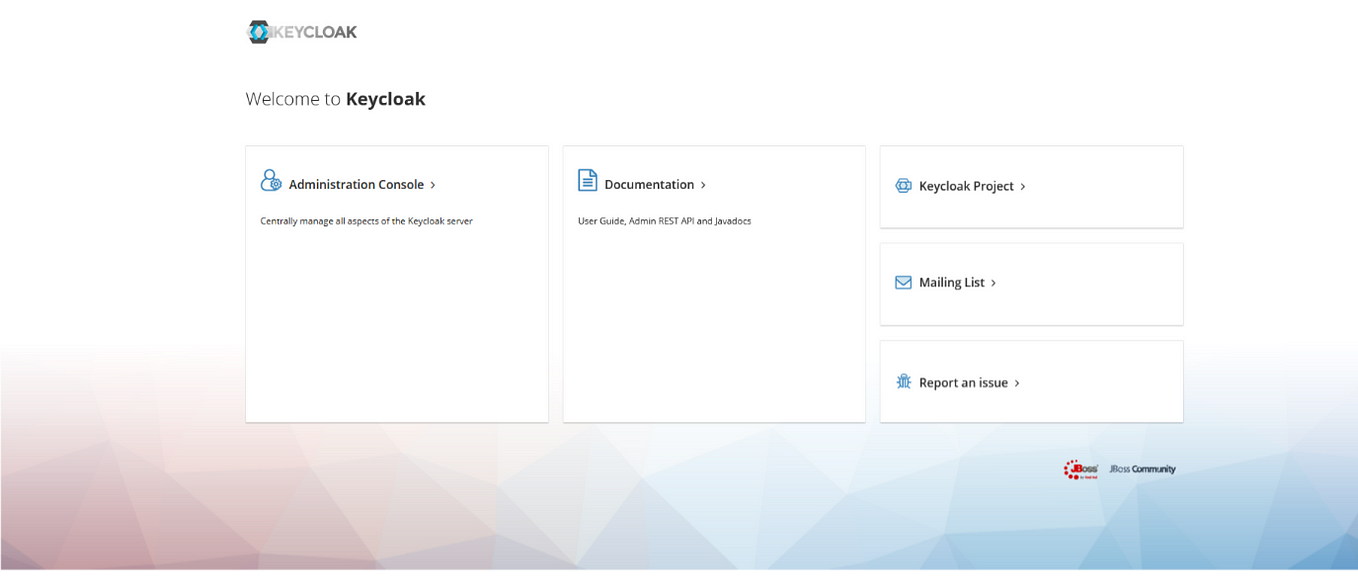Click the Mailing List envelope icon

[904, 283]
